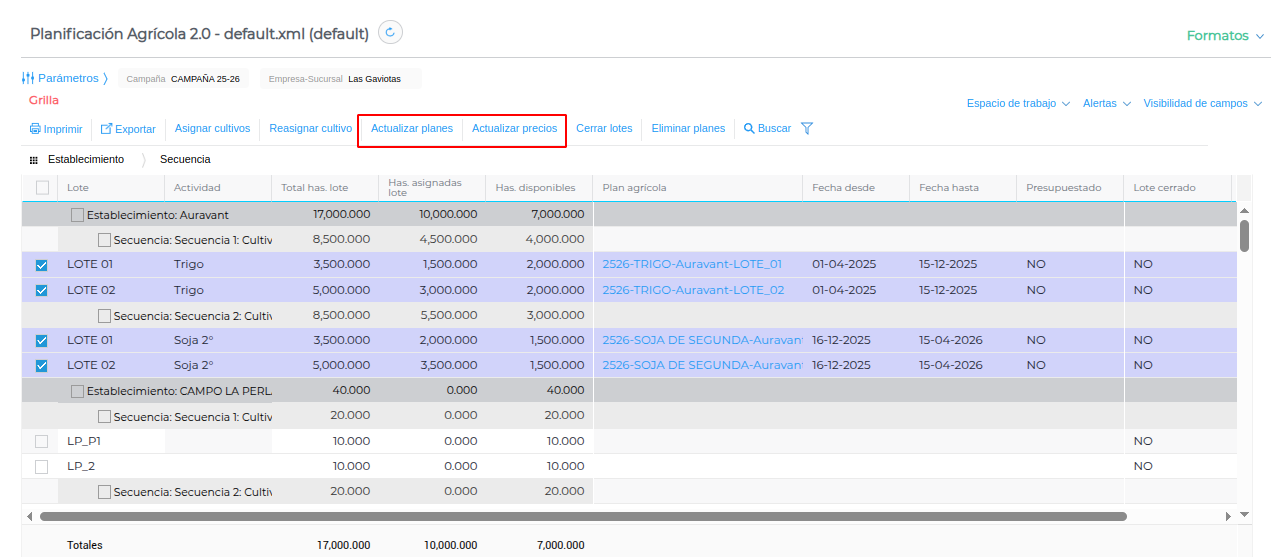Click the grid icon beside Establecimiento
1277x557 pixels.
34,160
